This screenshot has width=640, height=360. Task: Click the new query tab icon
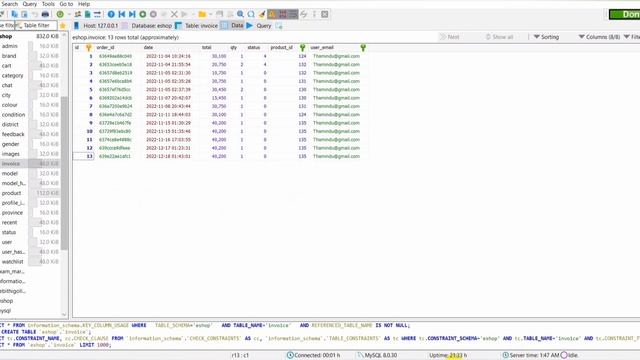[279, 26]
